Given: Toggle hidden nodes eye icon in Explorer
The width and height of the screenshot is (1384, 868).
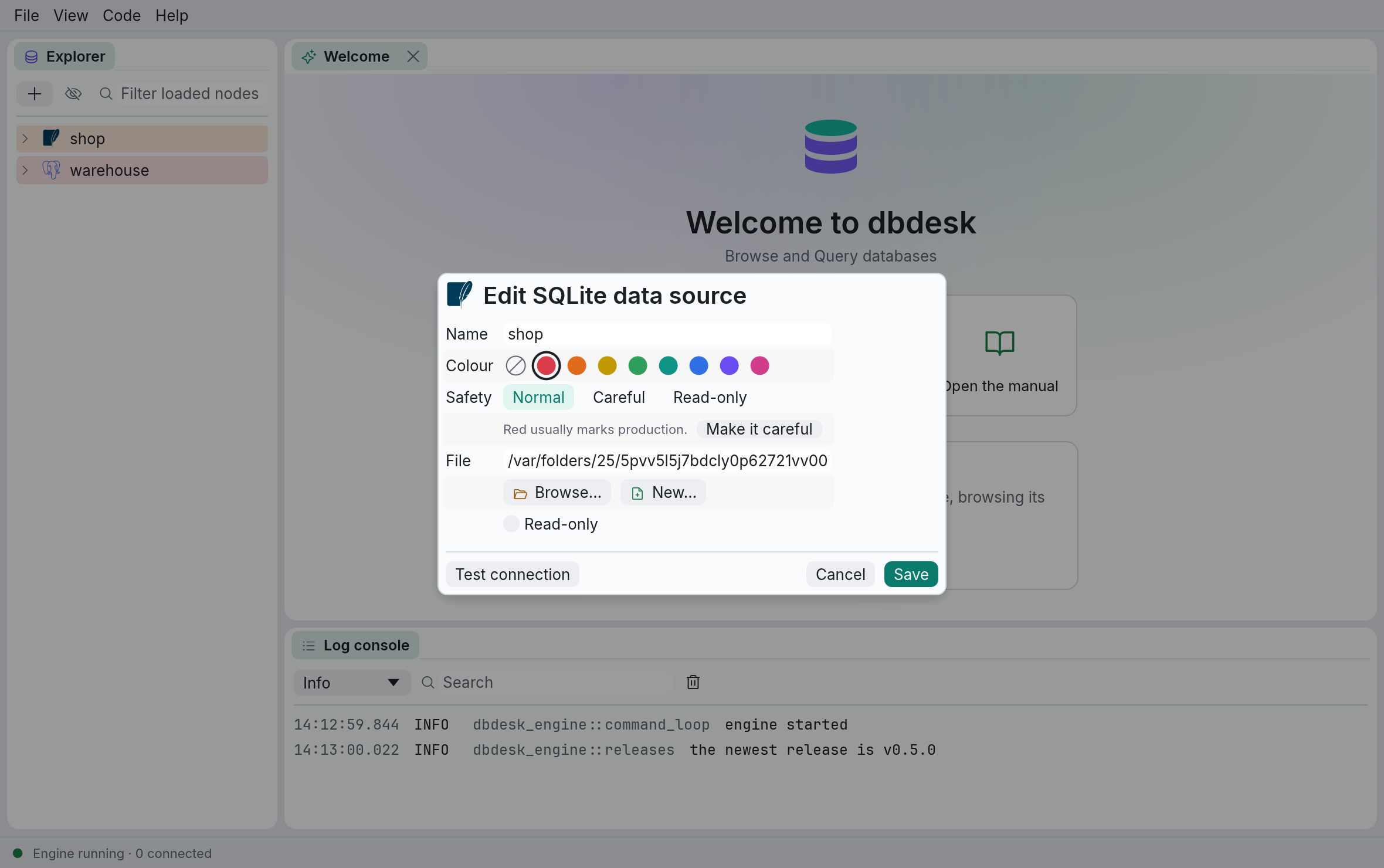Looking at the screenshot, I should (73, 94).
